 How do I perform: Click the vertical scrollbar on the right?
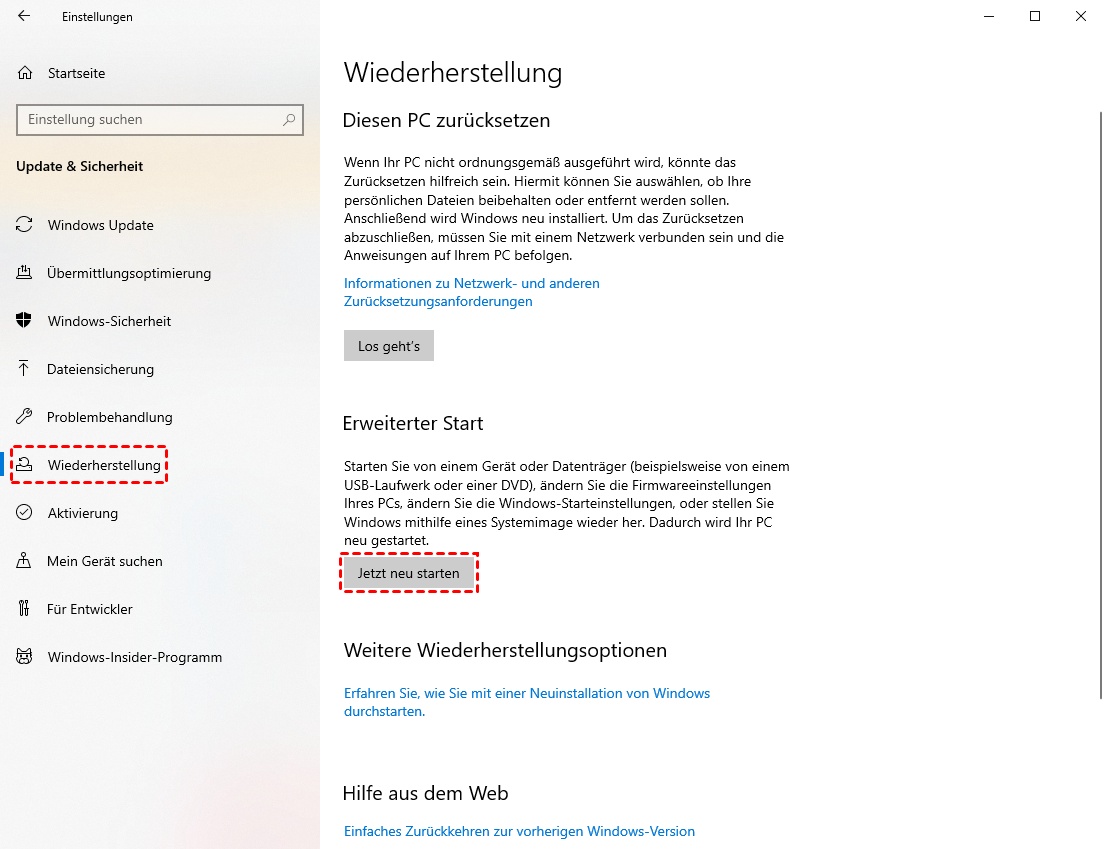coord(1100,405)
